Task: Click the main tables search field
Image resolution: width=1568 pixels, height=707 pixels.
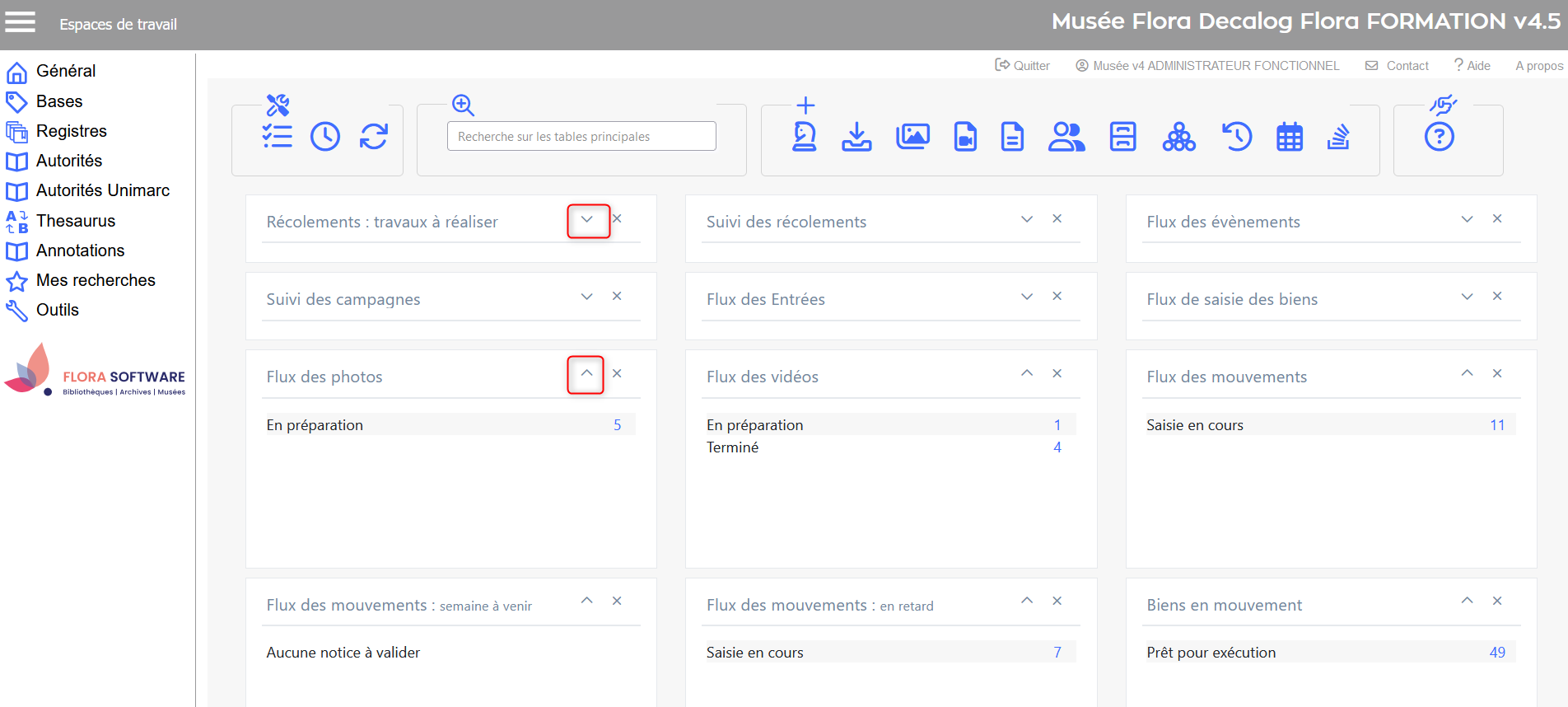Action: click(581, 137)
